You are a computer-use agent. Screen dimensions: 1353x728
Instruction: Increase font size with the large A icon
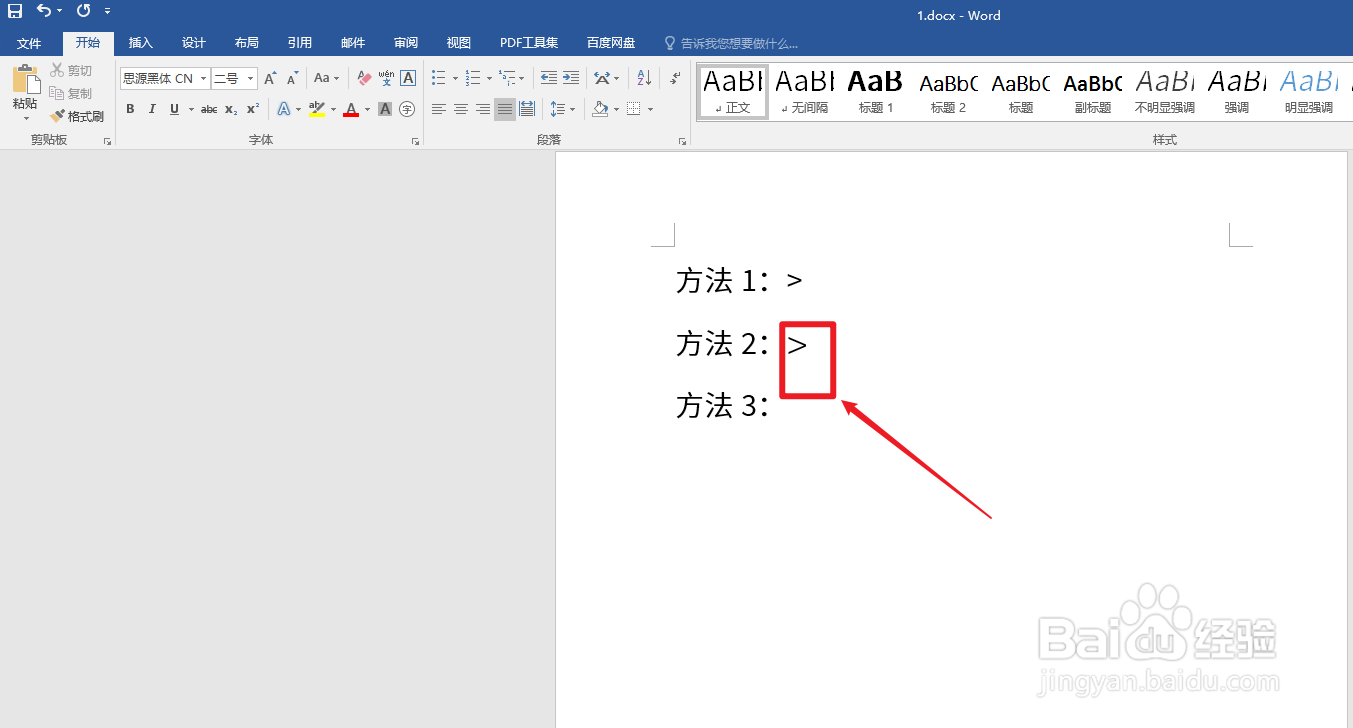point(270,78)
